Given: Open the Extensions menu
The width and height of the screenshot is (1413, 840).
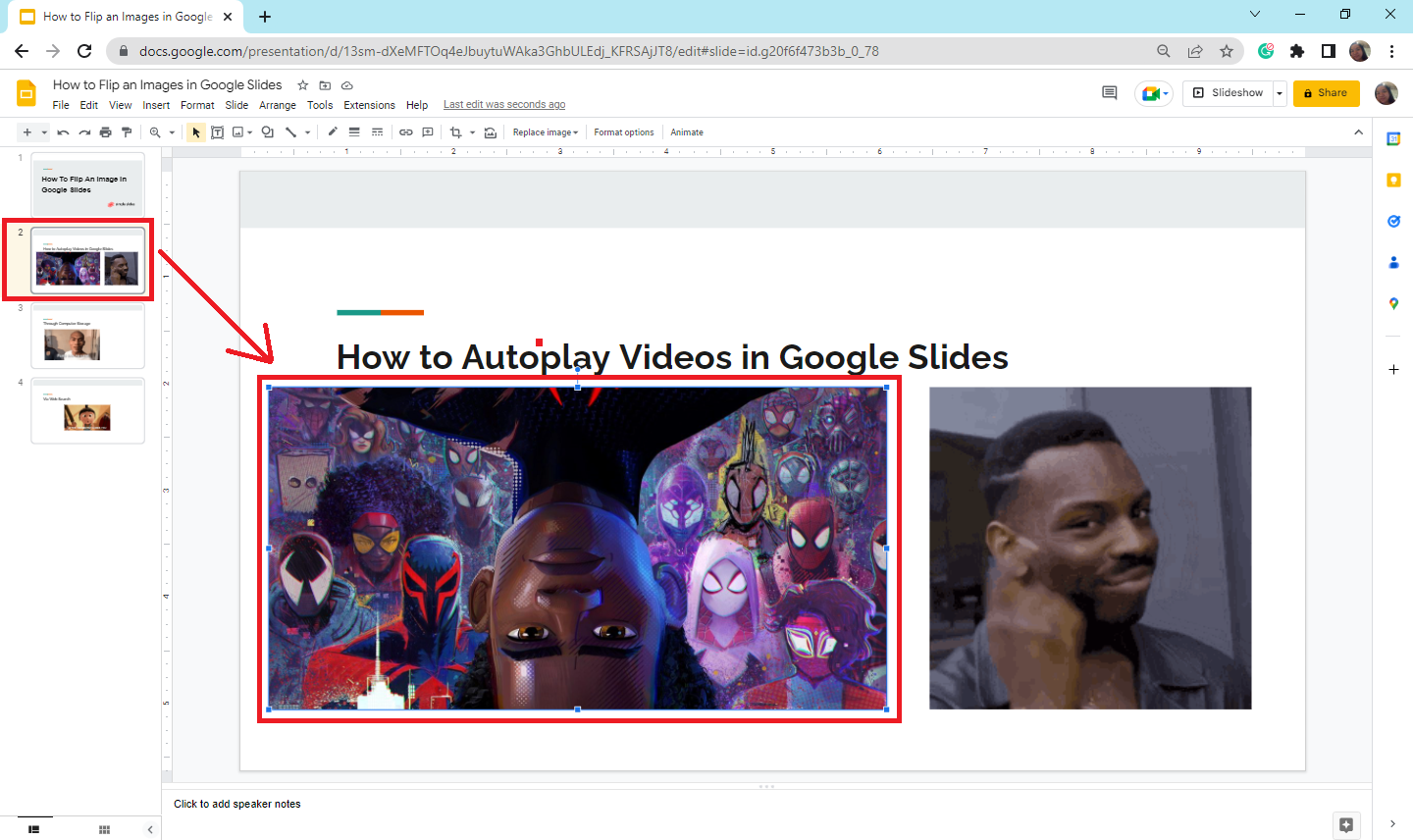Looking at the screenshot, I should [369, 105].
